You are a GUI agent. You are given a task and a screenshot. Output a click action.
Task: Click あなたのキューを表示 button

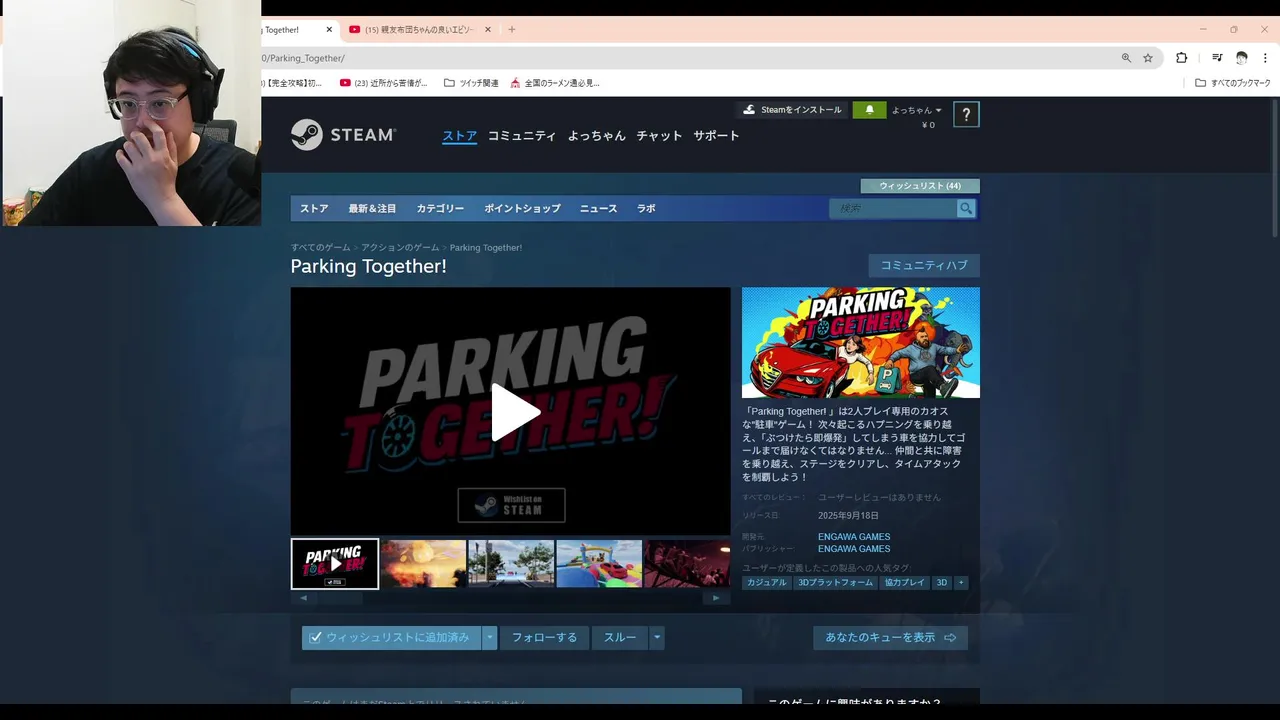pos(890,638)
